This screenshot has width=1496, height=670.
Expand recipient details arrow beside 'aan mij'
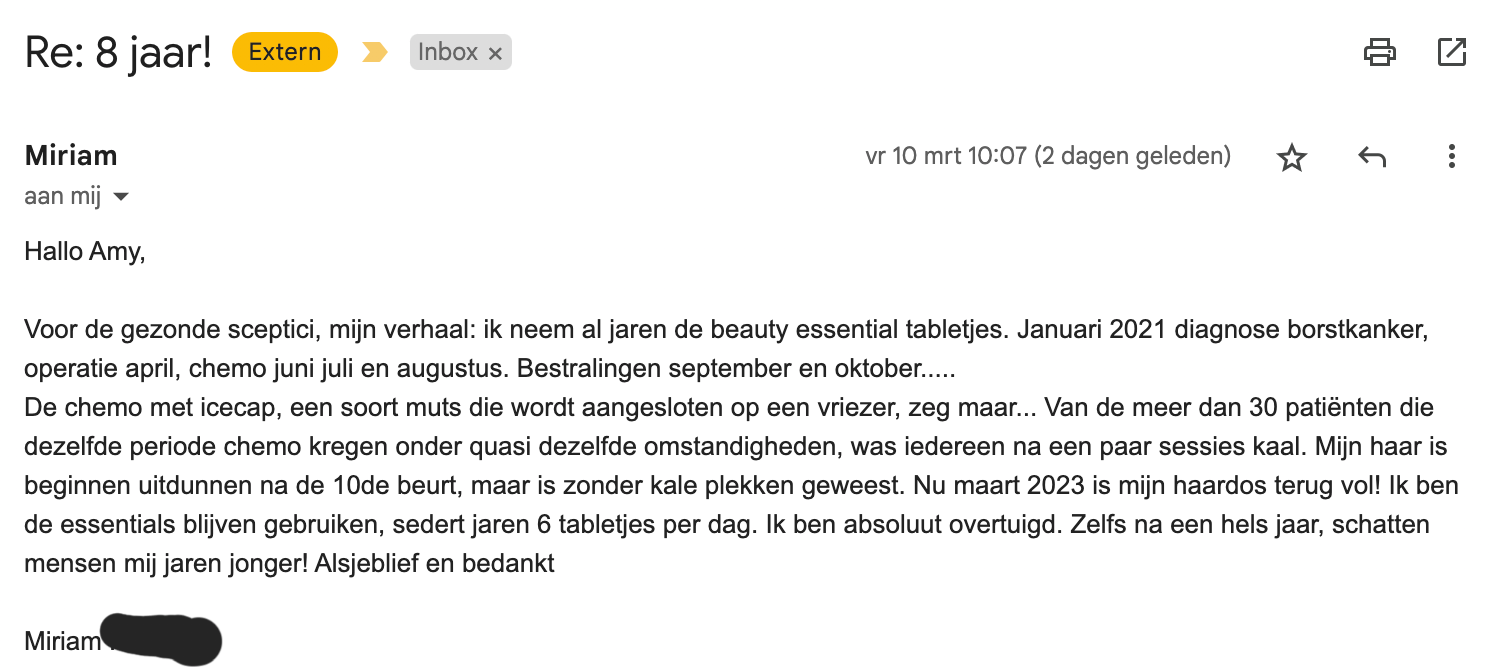tap(121, 197)
